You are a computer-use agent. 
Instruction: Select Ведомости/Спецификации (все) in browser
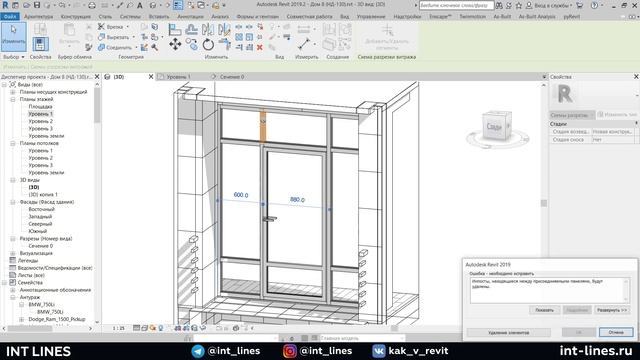point(55,268)
